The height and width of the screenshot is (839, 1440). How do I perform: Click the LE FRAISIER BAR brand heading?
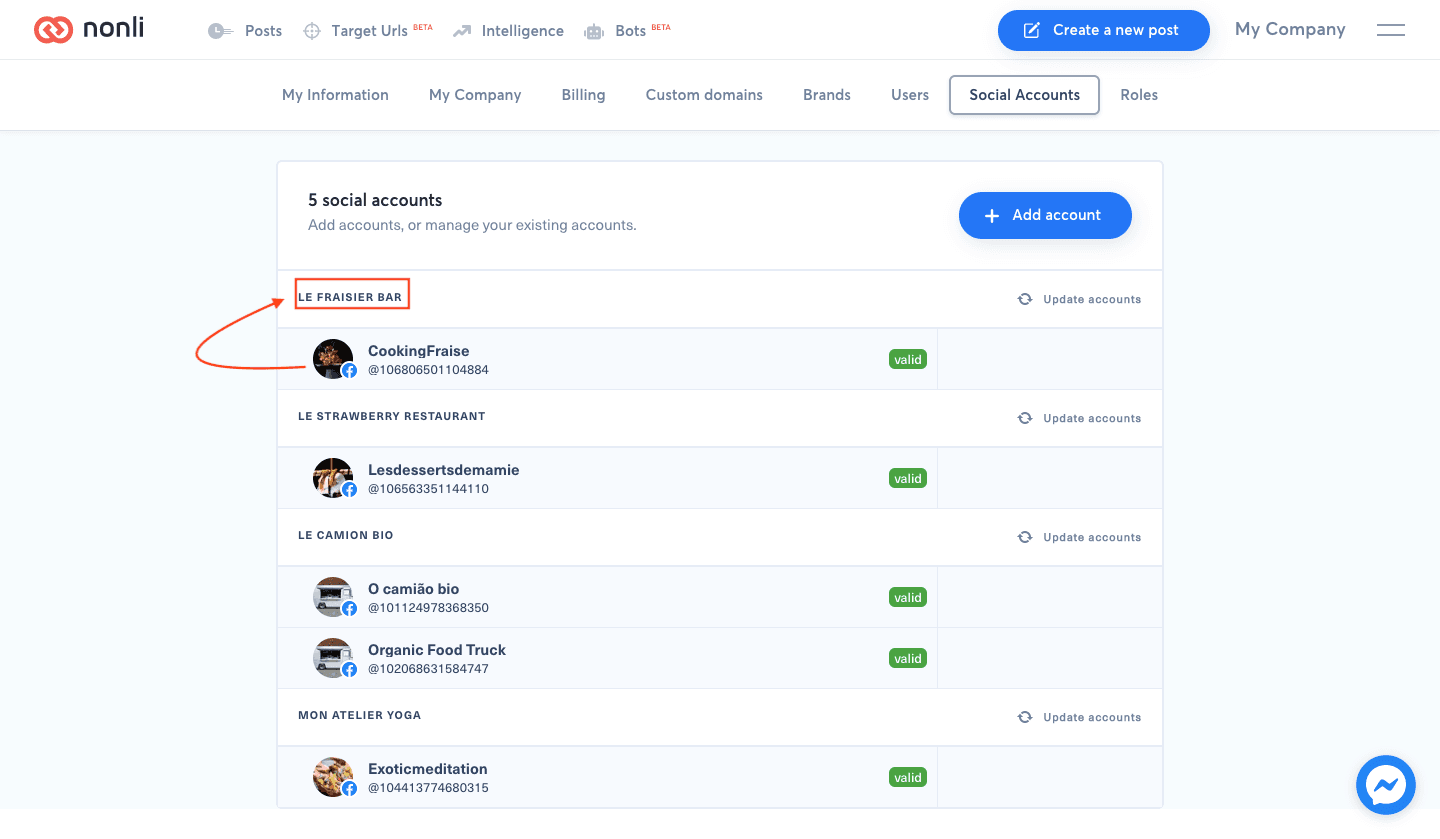350,297
